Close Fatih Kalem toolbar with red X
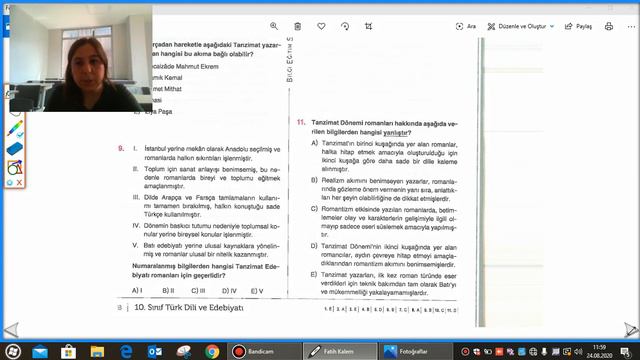The image size is (640, 360). coord(19,182)
